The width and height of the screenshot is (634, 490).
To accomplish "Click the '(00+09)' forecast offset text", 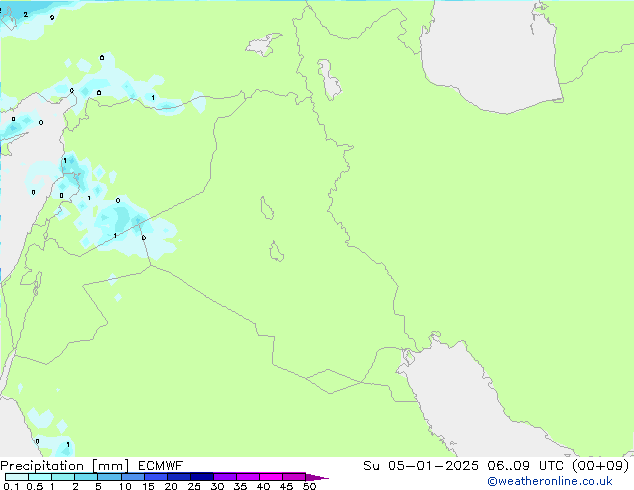I will pos(601,466).
